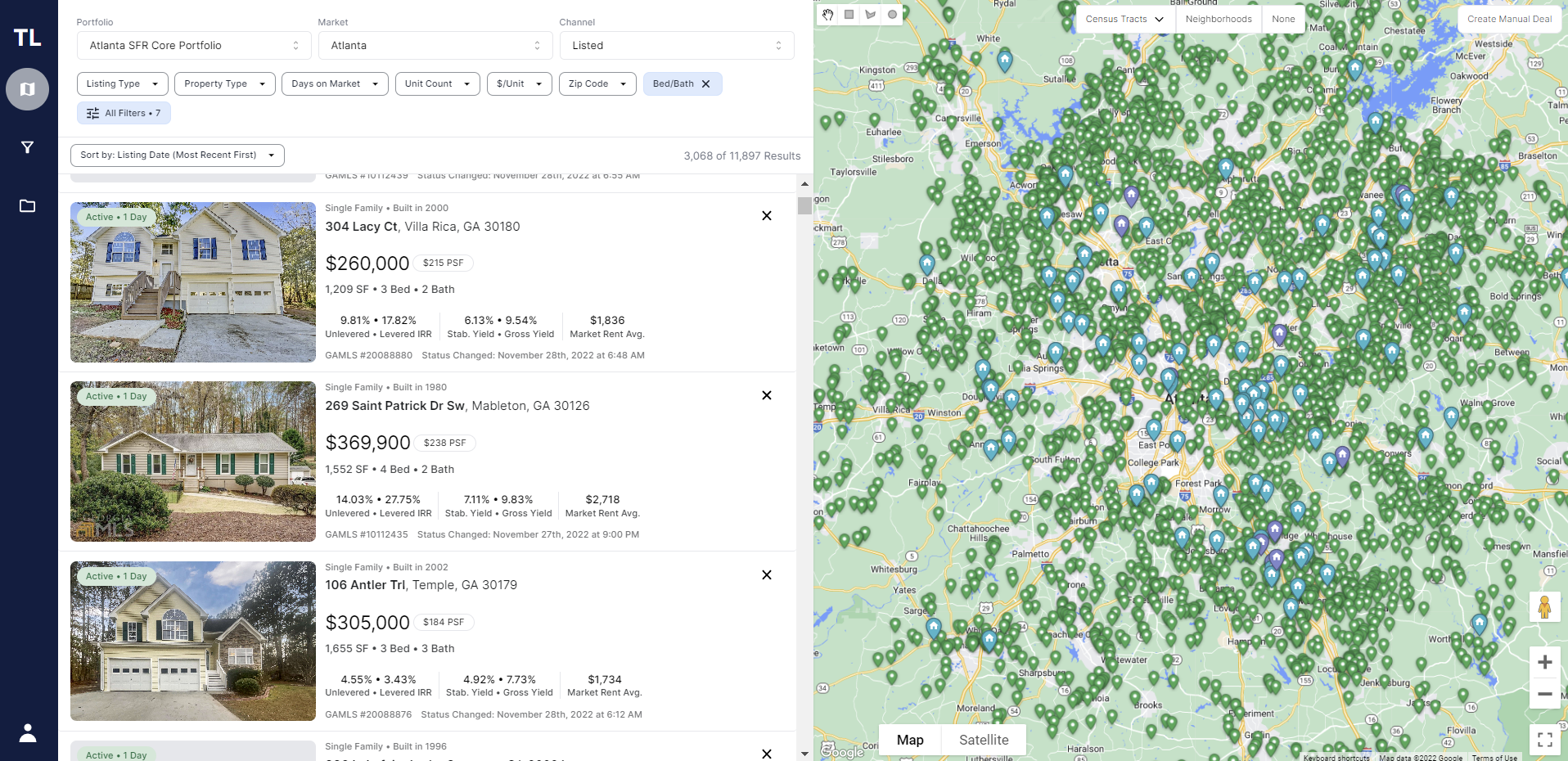Open the Sort by Listing Date dropdown
The image size is (1568, 761).
178,155
